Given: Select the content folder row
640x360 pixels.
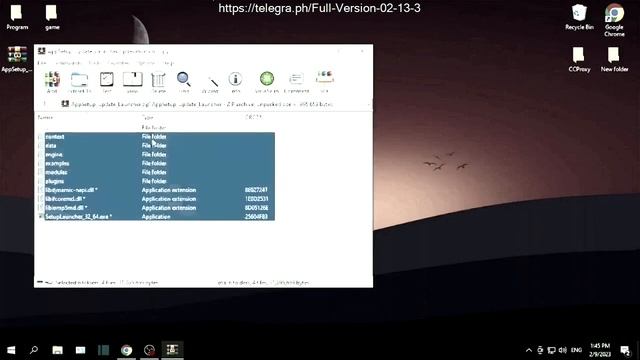Looking at the screenshot, I should 155,136.
